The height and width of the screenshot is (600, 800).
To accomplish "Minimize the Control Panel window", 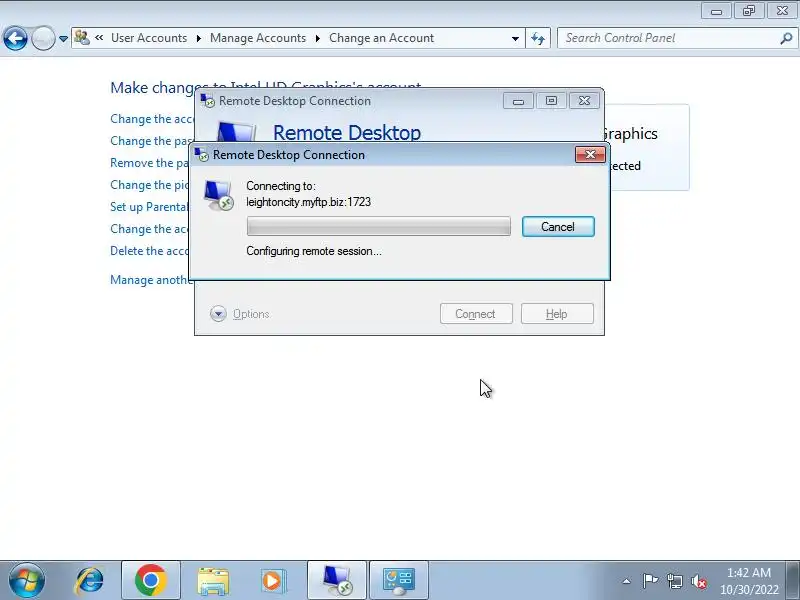I will coord(716,11).
